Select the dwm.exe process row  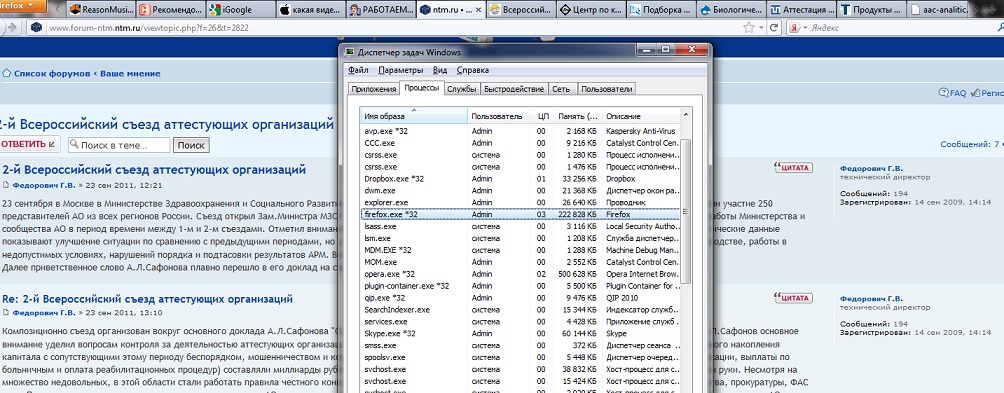pos(520,190)
